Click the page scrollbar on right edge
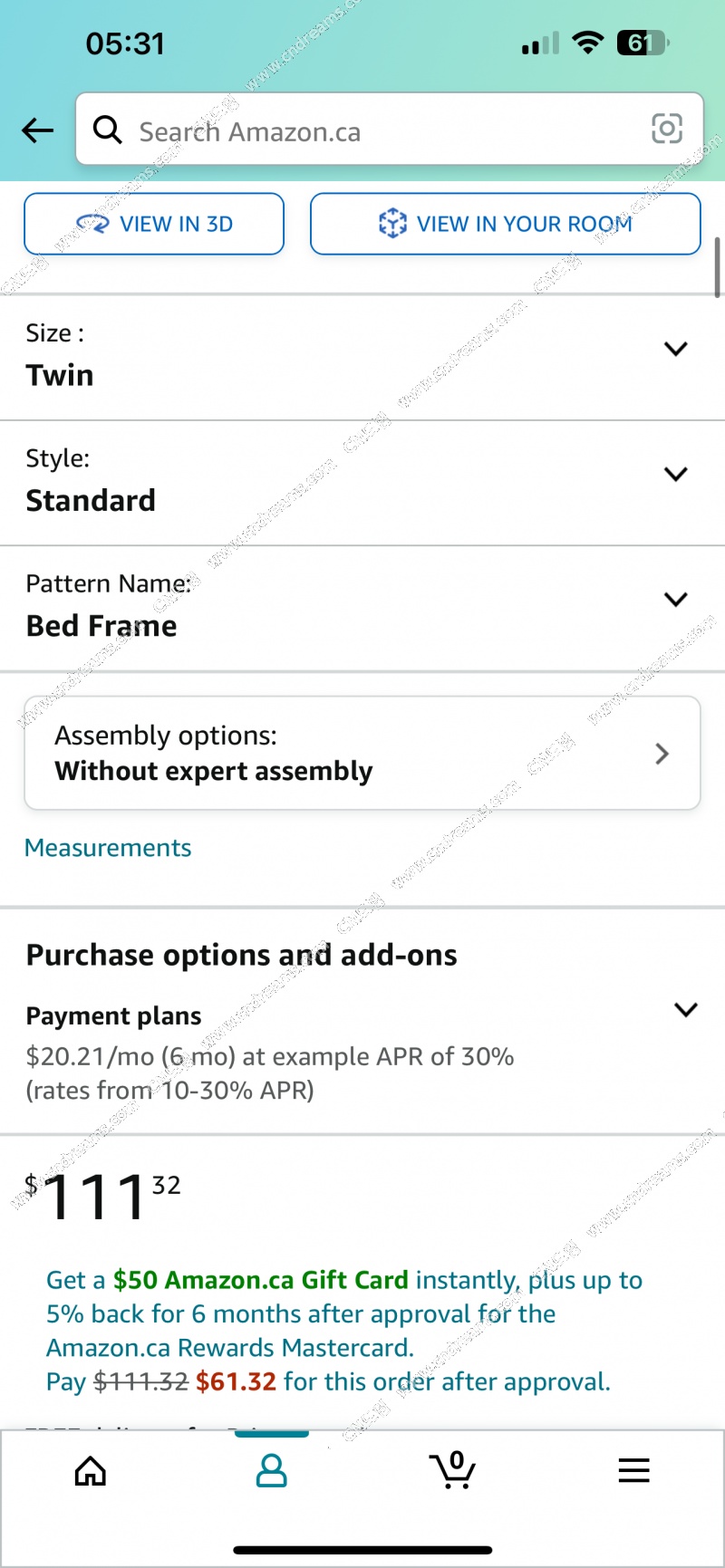This screenshot has height=1568, width=725. point(718,267)
